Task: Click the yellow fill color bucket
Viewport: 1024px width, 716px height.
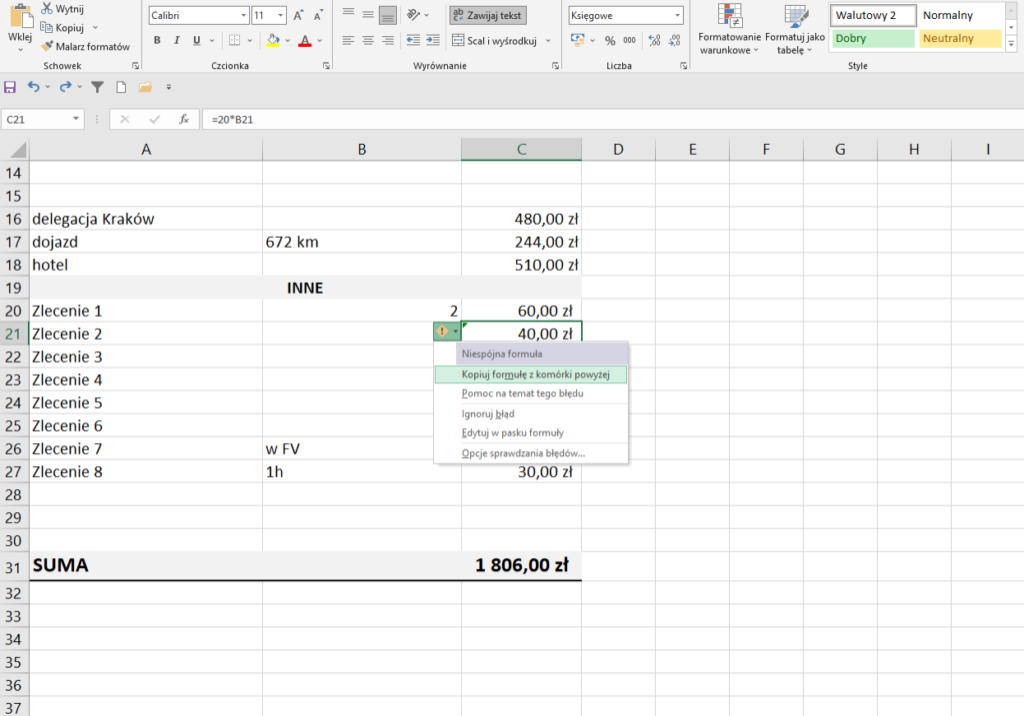Action: pyautogui.click(x=272, y=41)
